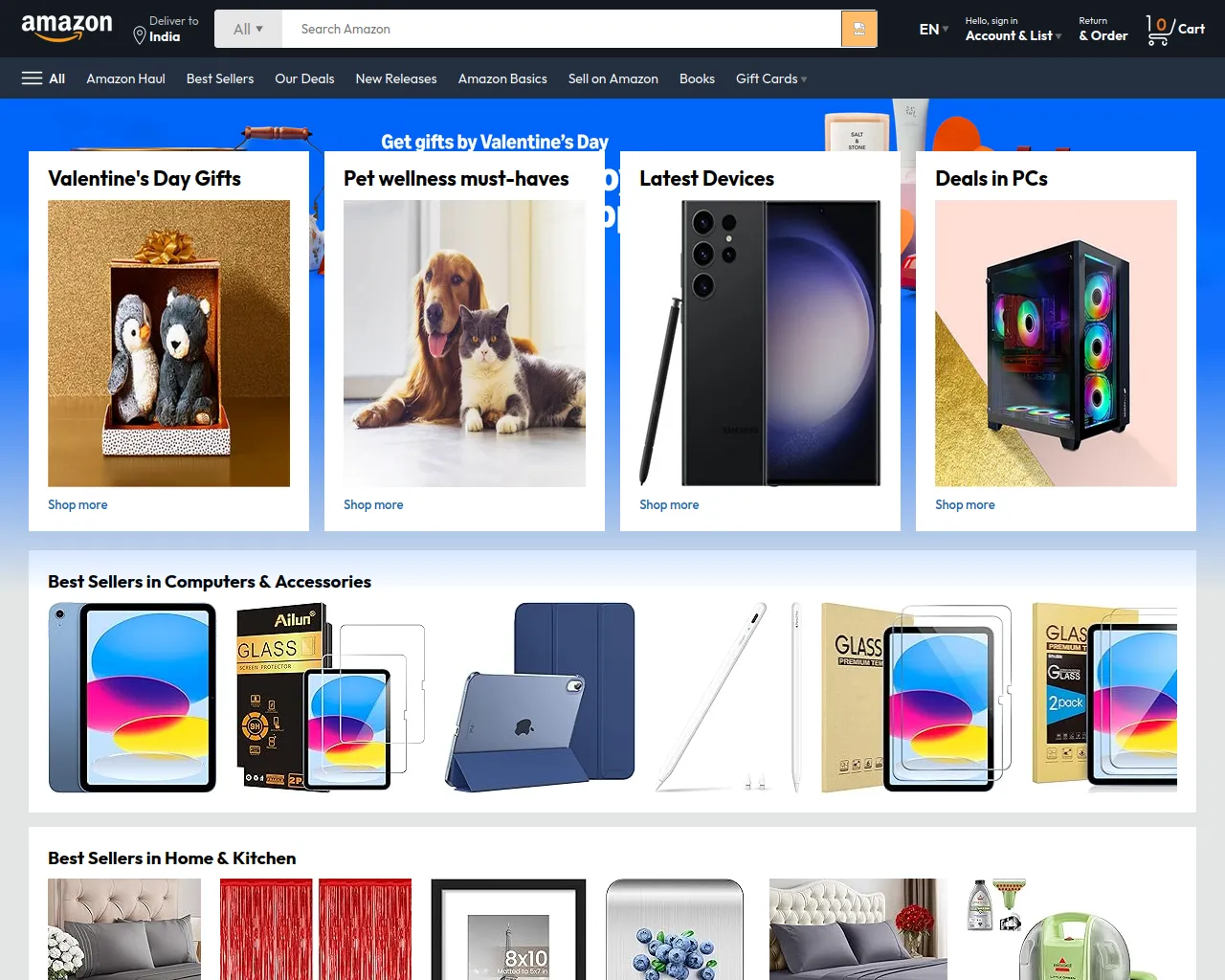Select the gray bed sheets product
This screenshot has height=980, width=1225.
[x=124, y=929]
